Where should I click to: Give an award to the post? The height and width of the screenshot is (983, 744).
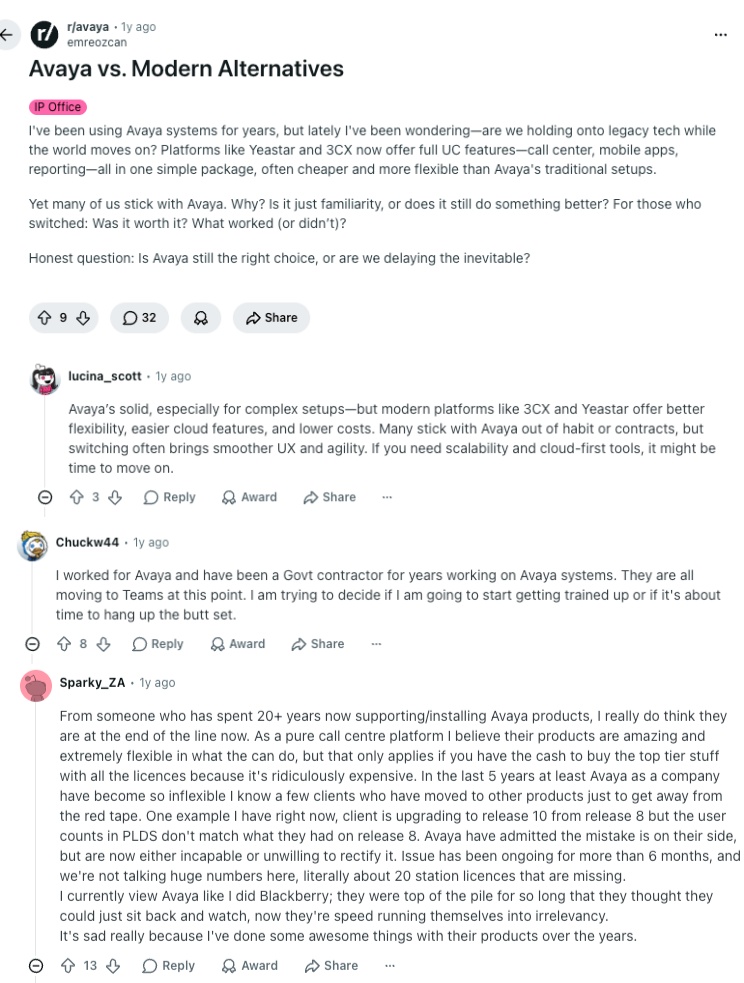[x=201, y=318]
